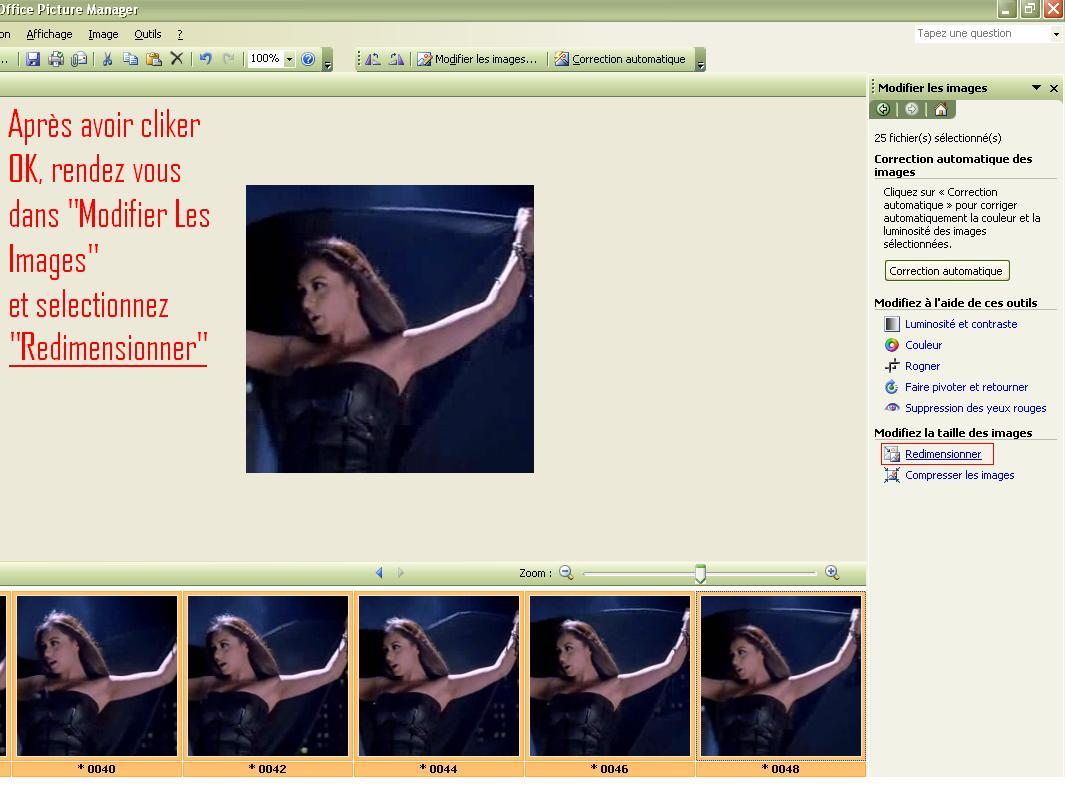
Task: Click the previous image blue arrow
Action: [379, 573]
